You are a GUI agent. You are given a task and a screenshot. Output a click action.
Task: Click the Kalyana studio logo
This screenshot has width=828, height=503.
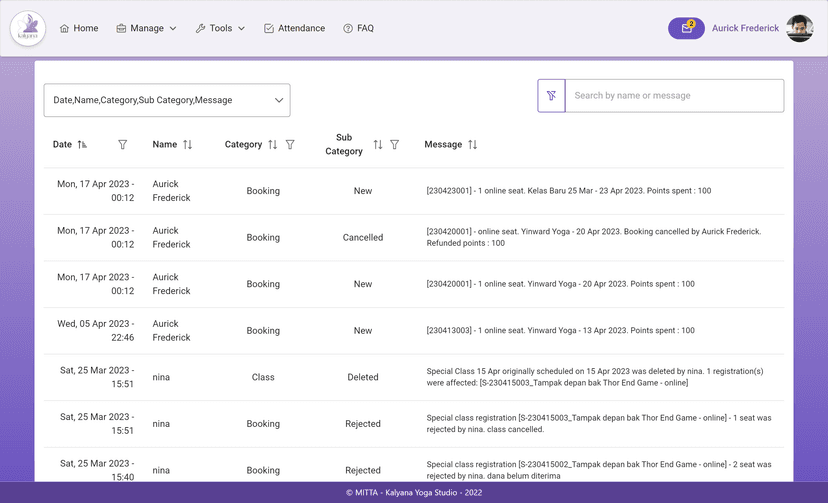27,28
